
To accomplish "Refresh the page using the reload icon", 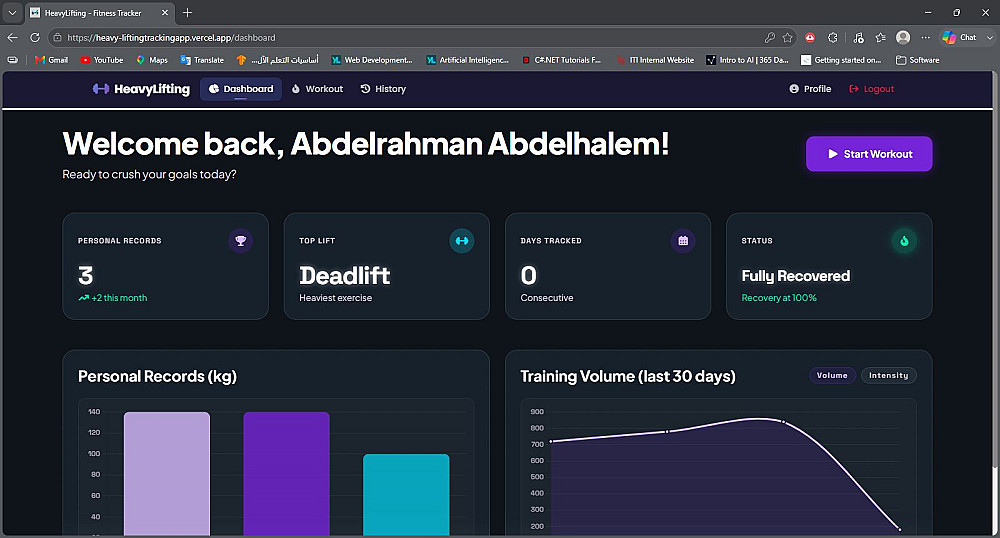I will 35,38.
